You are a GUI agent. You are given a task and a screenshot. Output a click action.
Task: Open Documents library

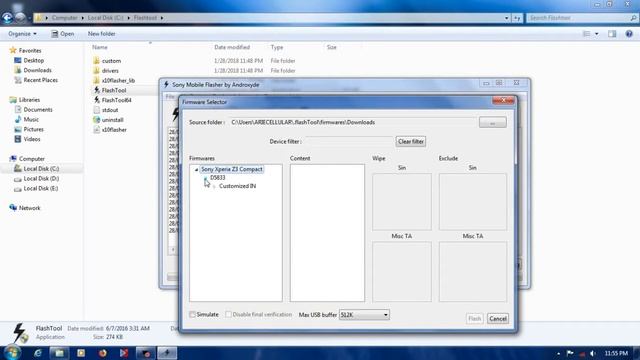point(38,109)
